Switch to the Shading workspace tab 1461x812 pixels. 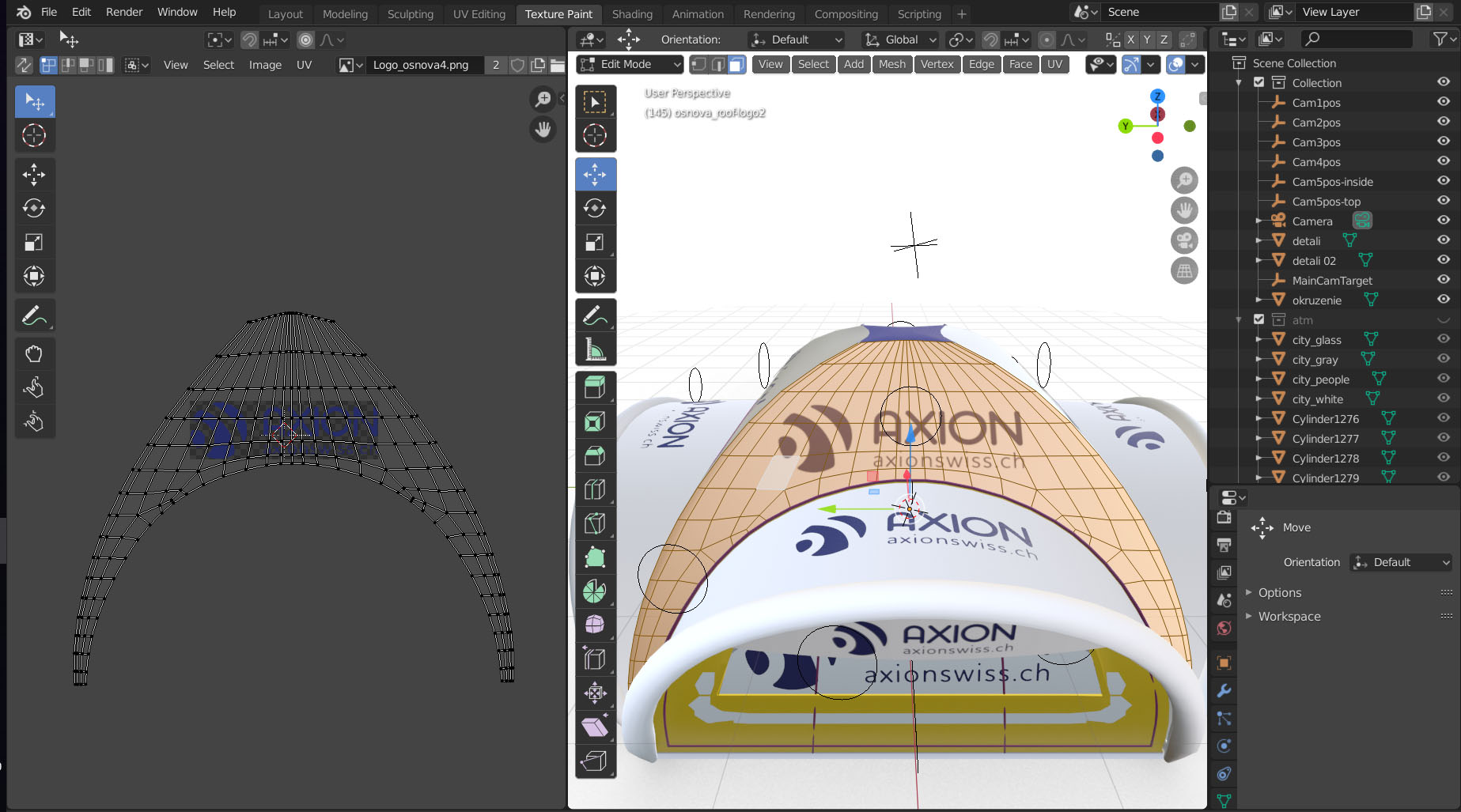[x=632, y=14]
